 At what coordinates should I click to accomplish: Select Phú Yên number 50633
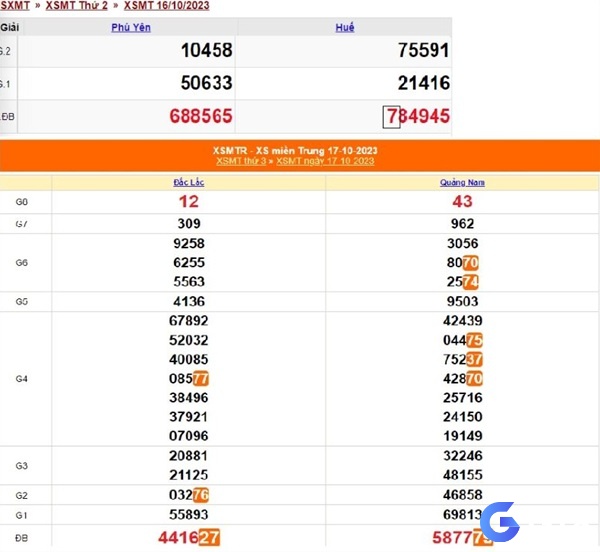pyautogui.click(x=207, y=83)
